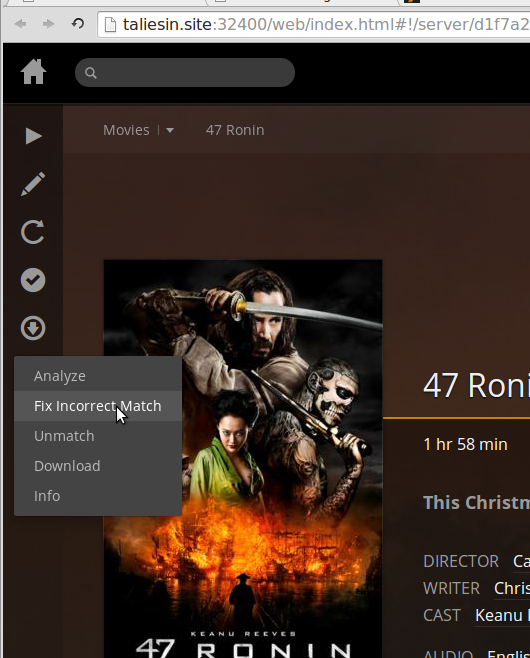
Task: Refresh metadata with circular arrow icon
Action: [33, 232]
